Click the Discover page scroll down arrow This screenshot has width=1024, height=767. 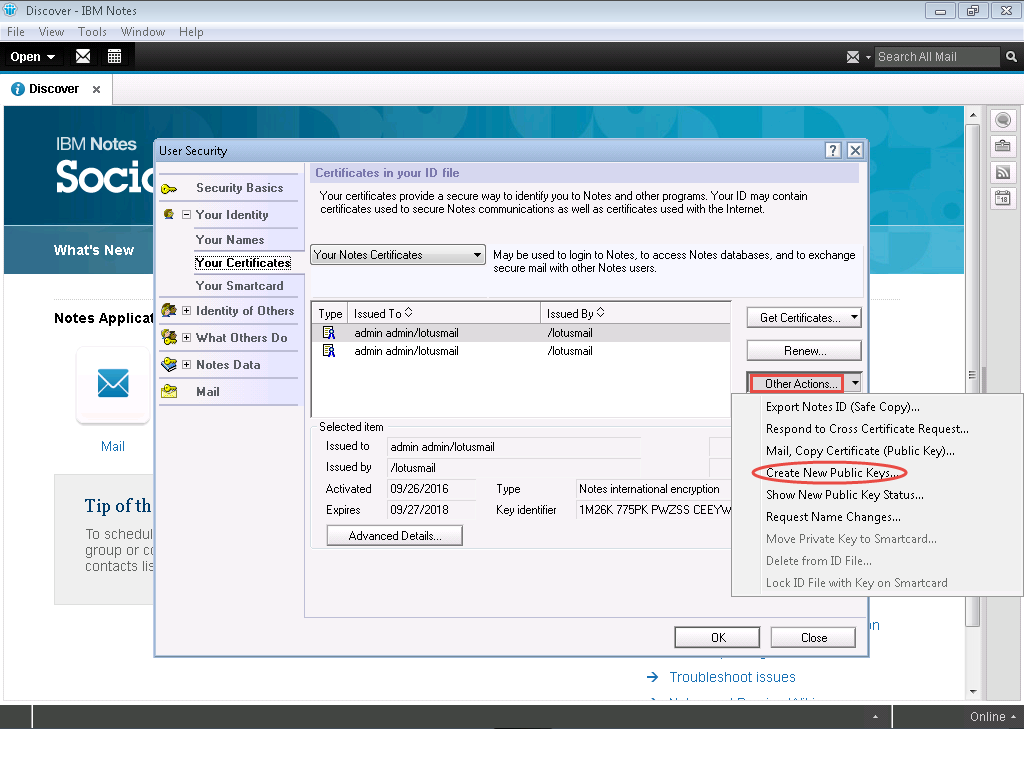[973, 692]
